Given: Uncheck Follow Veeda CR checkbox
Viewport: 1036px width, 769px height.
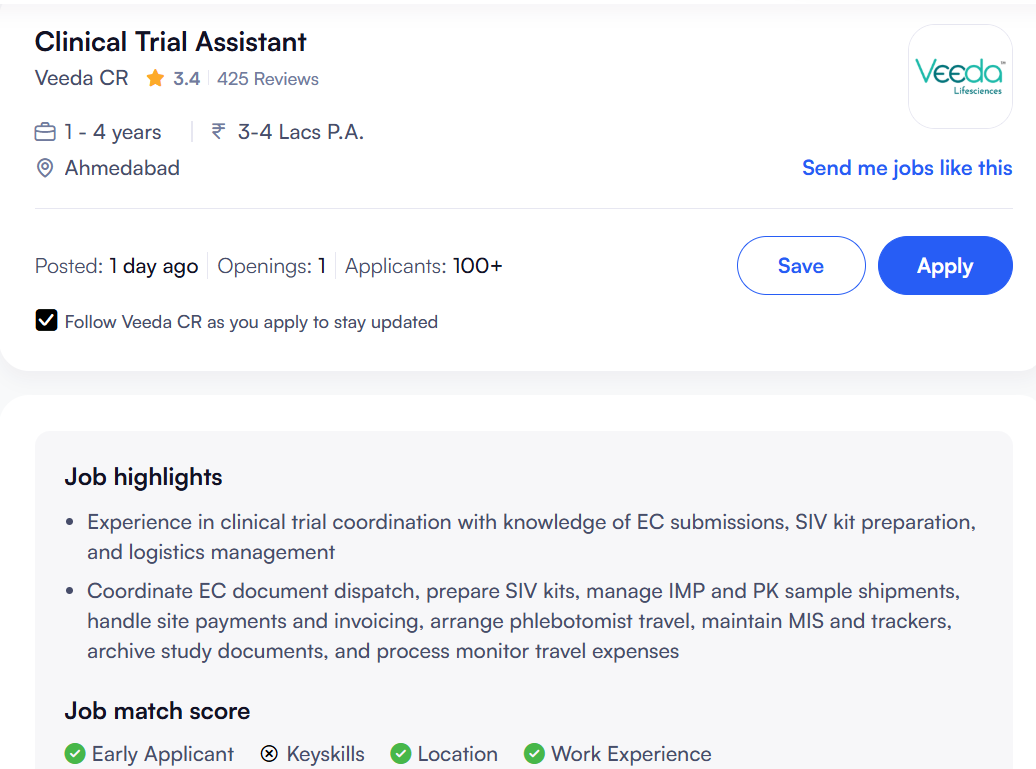Looking at the screenshot, I should pyautogui.click(x=46, y=320).
